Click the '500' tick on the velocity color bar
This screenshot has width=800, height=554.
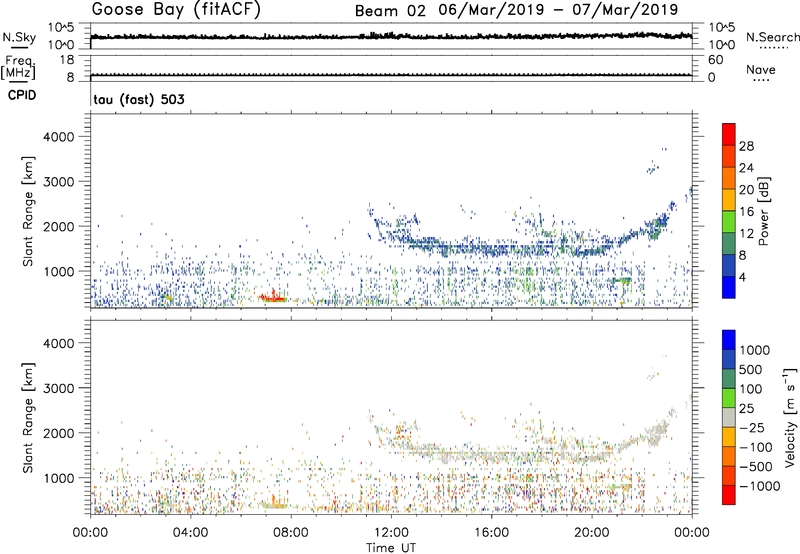coord(753,369)
